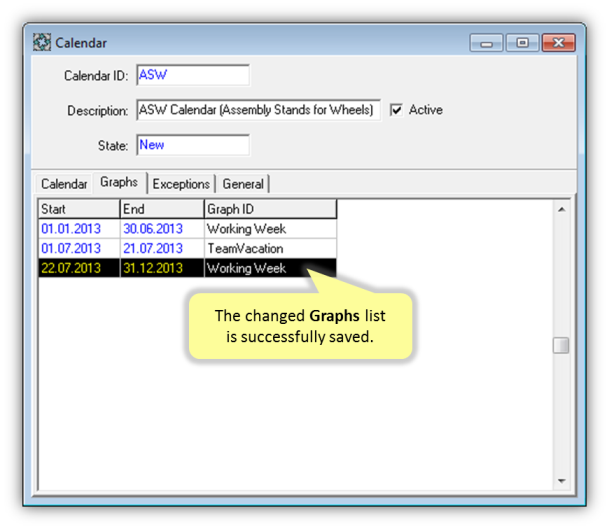Screen dimensions: 609x529
Task: Click the scrollbar up arrow
Action: pos(561,210)
